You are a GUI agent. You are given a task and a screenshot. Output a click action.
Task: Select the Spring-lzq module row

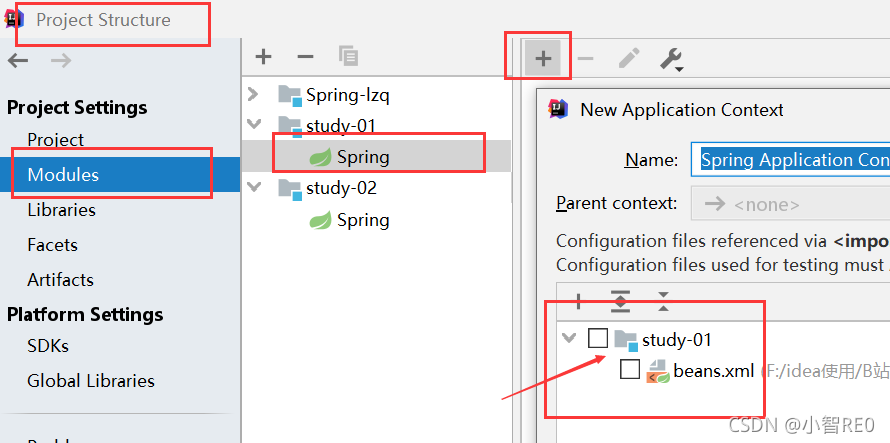point(376,95)
